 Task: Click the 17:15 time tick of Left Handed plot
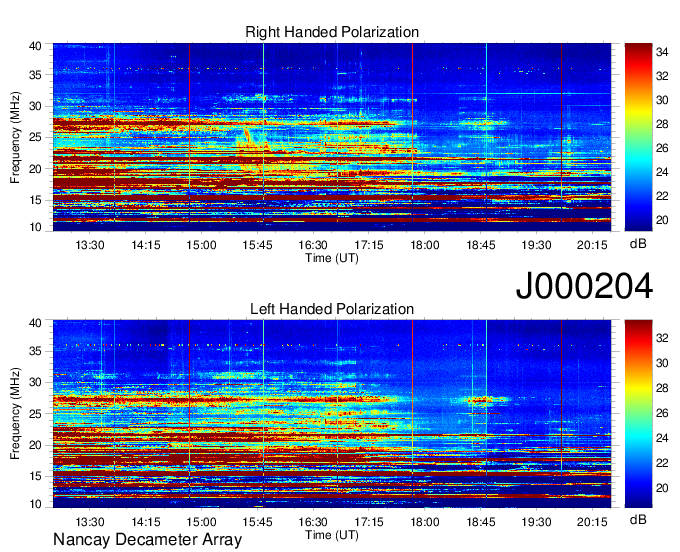point(369,522)
